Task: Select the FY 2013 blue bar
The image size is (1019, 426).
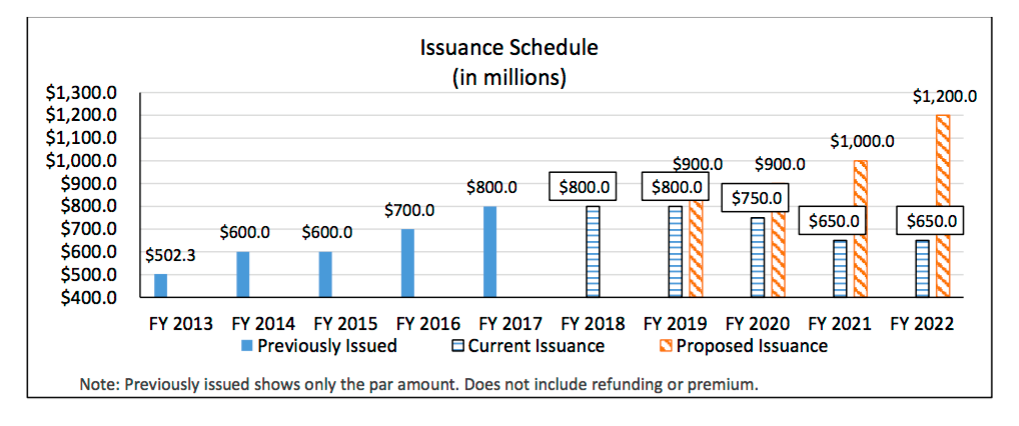Action: tap(161, 285)
